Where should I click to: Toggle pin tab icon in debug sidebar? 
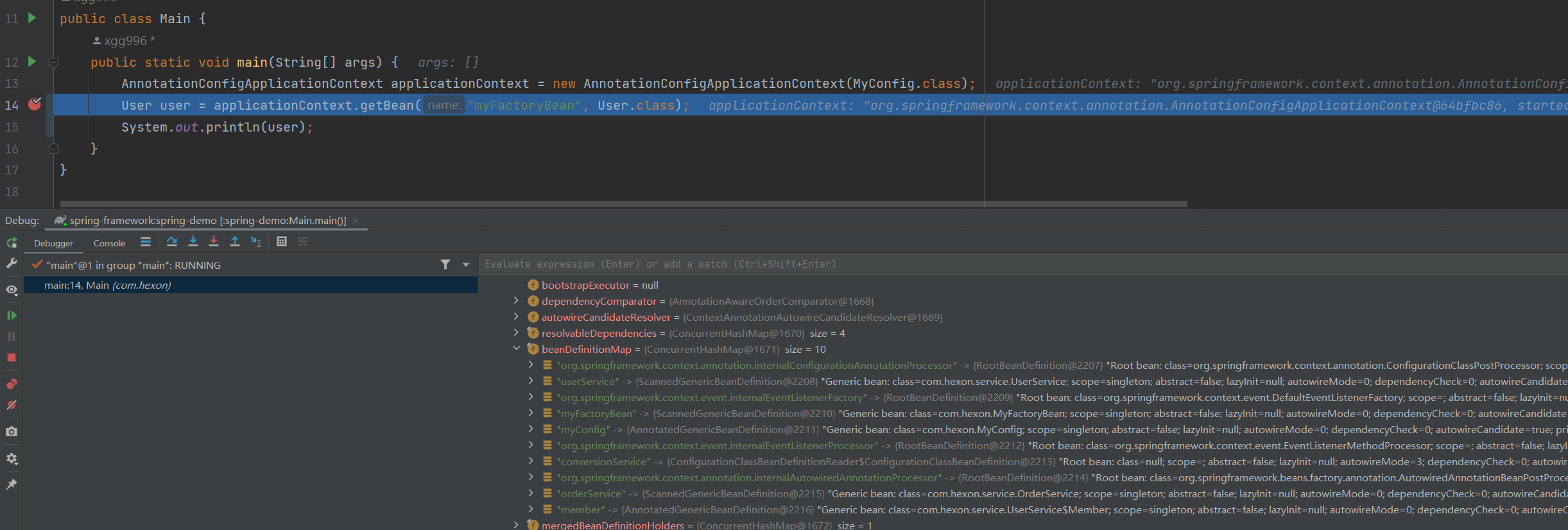click(12, 484)
